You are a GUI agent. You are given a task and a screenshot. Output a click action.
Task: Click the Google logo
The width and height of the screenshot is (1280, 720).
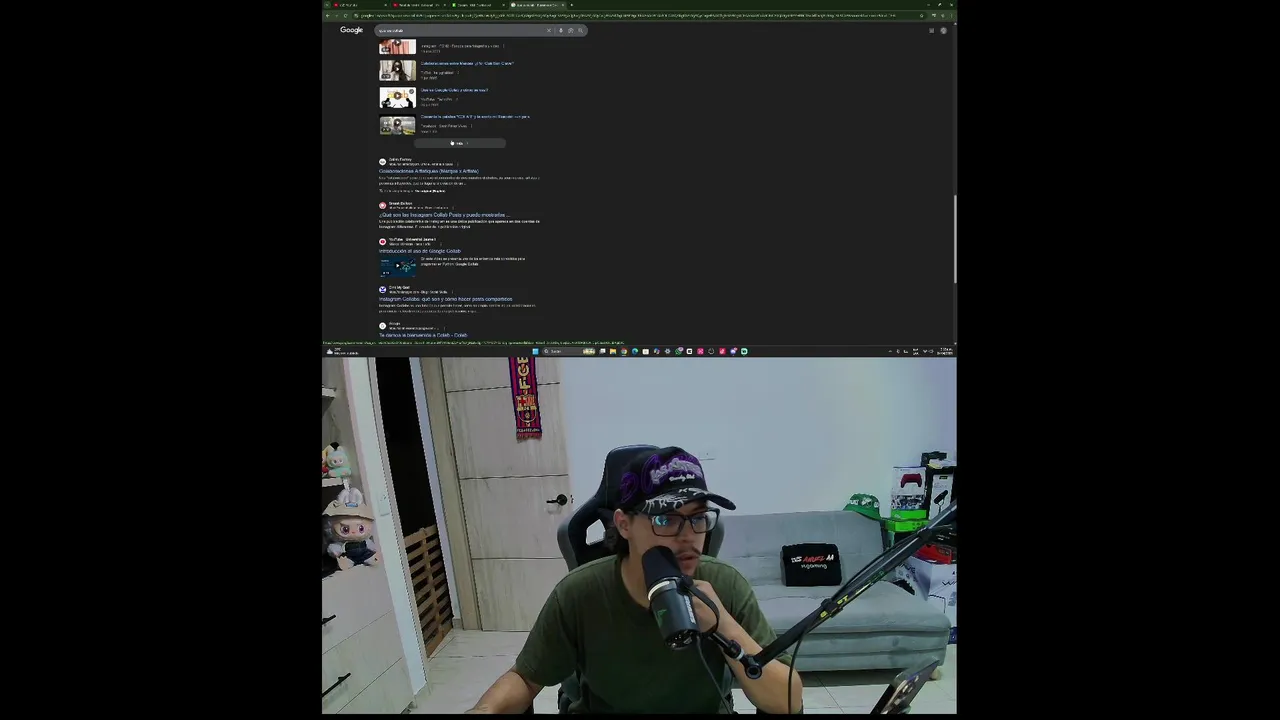click(x=351, y=30)
